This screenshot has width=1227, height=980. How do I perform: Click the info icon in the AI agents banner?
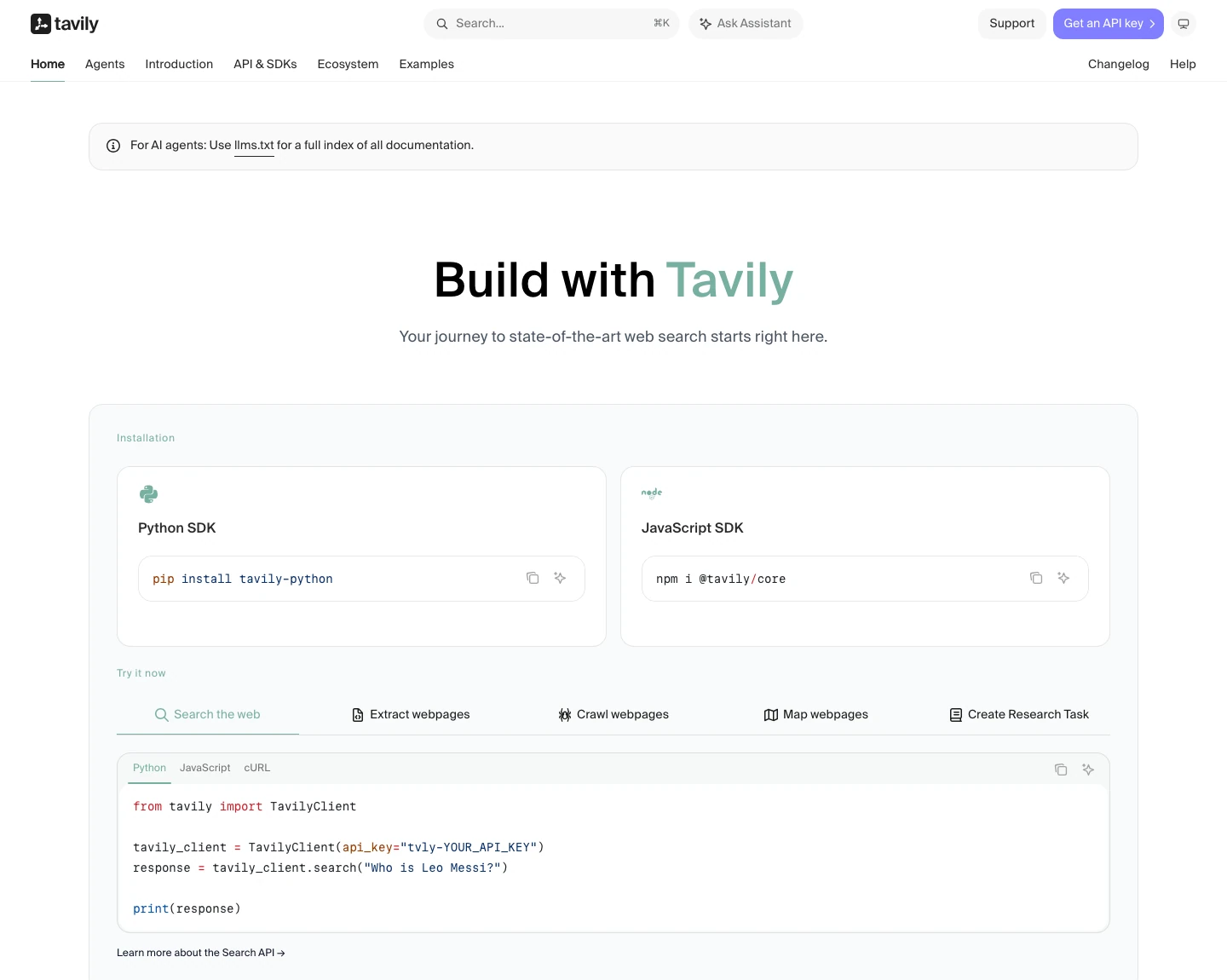tap(113, 146)
